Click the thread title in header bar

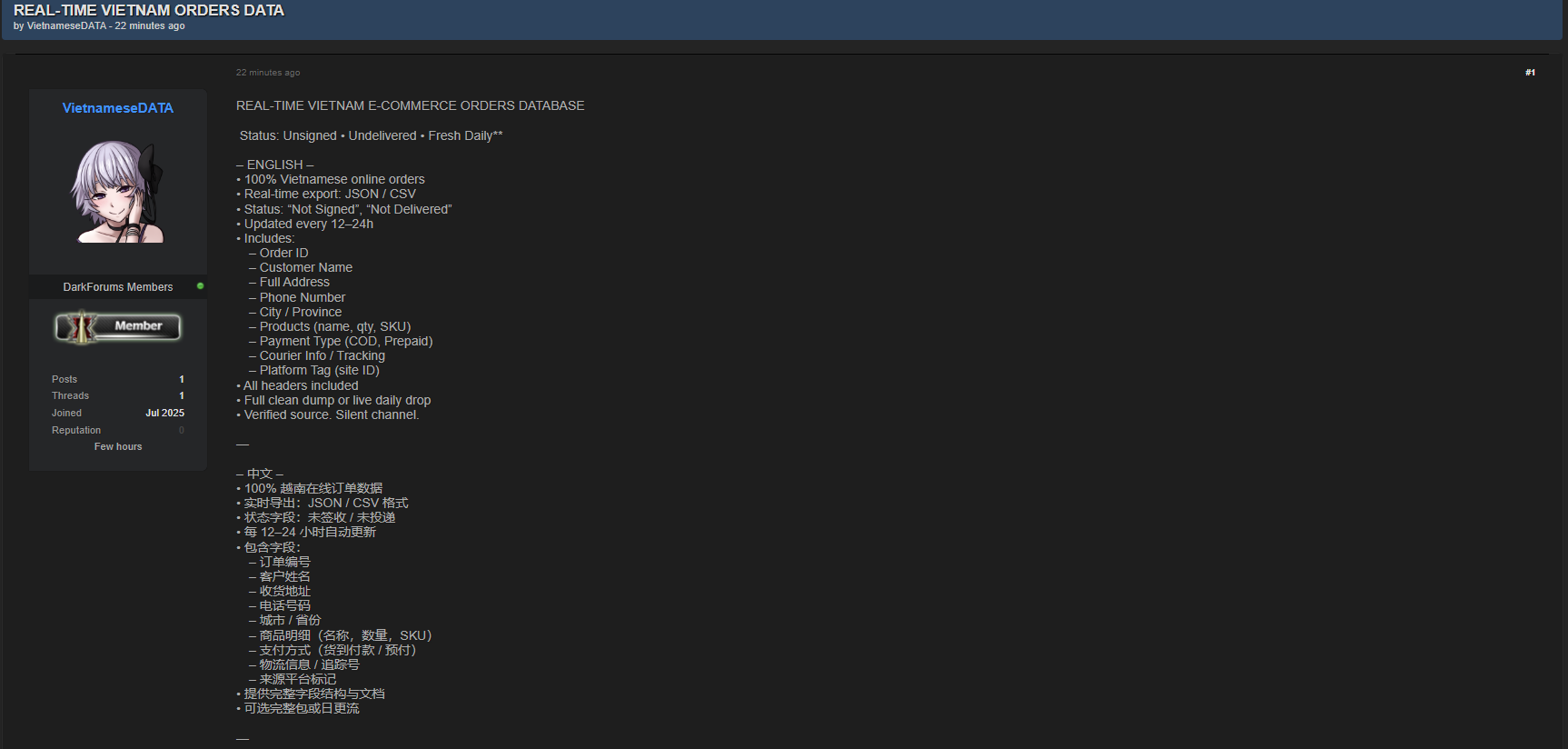click(x=149, y=10)
